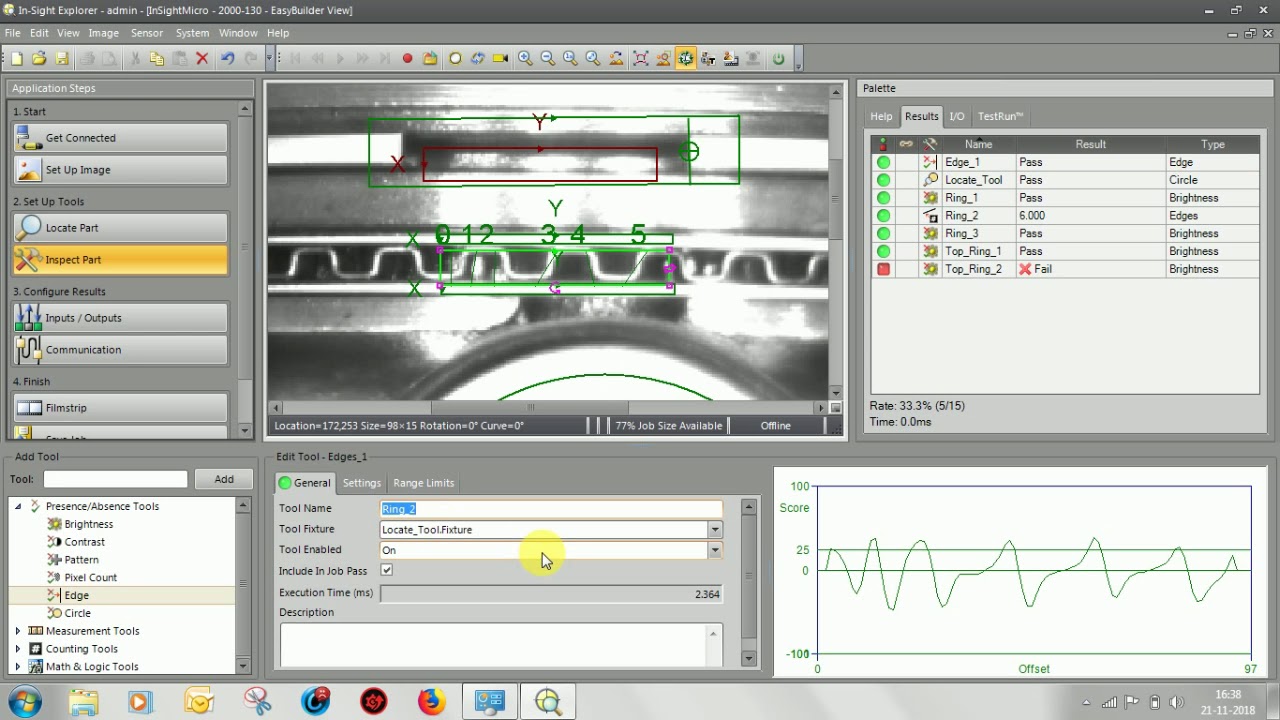Select the Pattern tool in tool tree
Image resolution: width=1280 pixels, height=720 pixels.
click(x=81, y=560)
